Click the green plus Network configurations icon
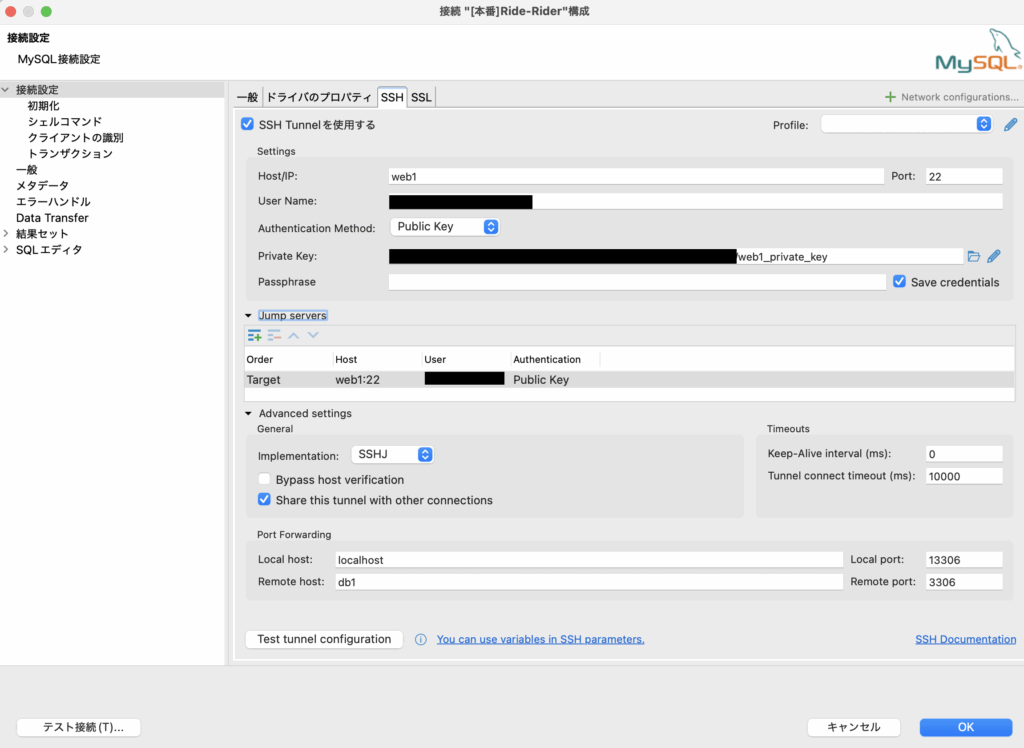Image resolution: width=1024 pixels, height=748 pixels. (890, 97)
